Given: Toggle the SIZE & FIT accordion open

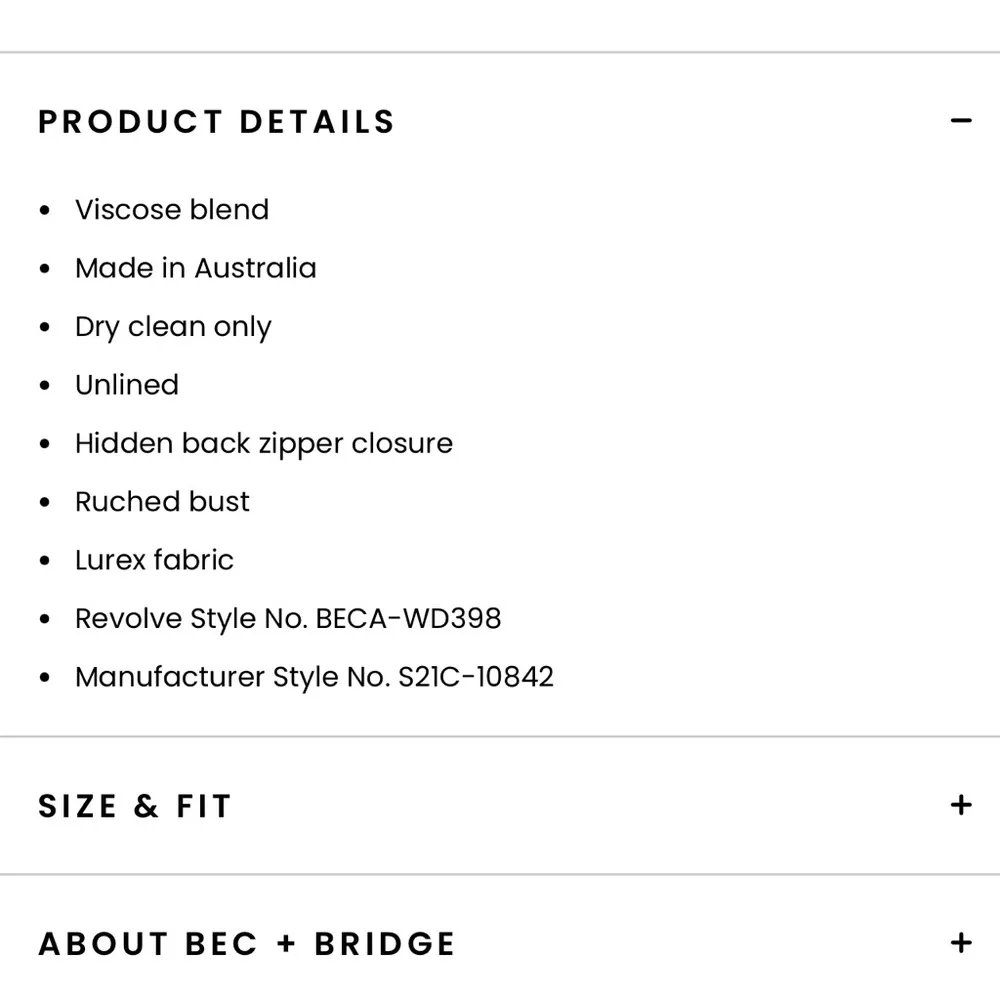Looking at the screenshot, I should [135, 806].
